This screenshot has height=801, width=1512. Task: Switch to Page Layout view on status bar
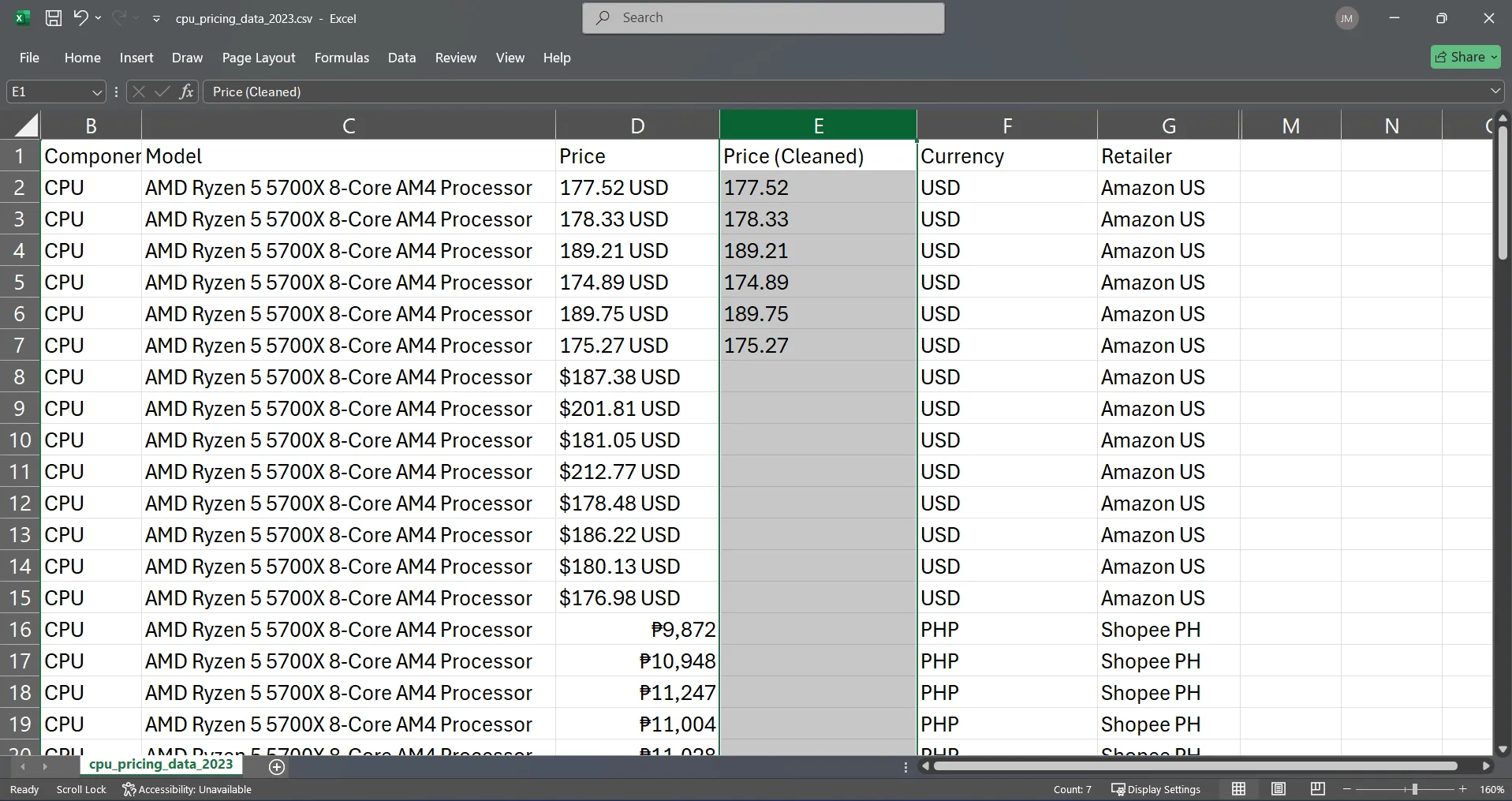(x=1279, y=789)
